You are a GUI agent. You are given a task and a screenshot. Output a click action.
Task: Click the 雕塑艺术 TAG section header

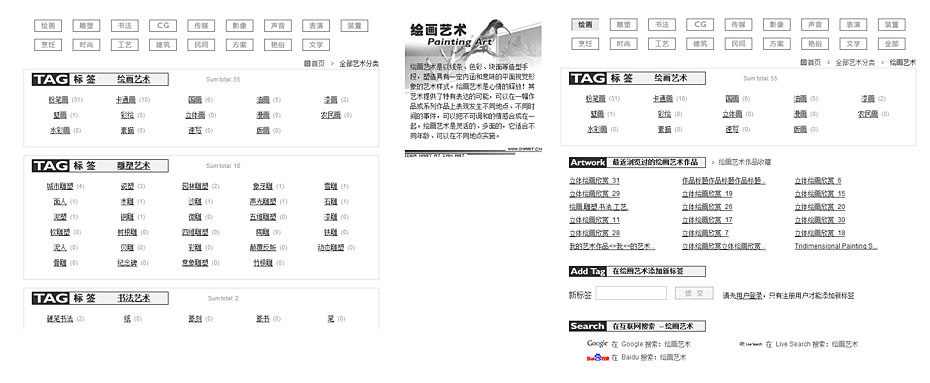tap(100, 165)
